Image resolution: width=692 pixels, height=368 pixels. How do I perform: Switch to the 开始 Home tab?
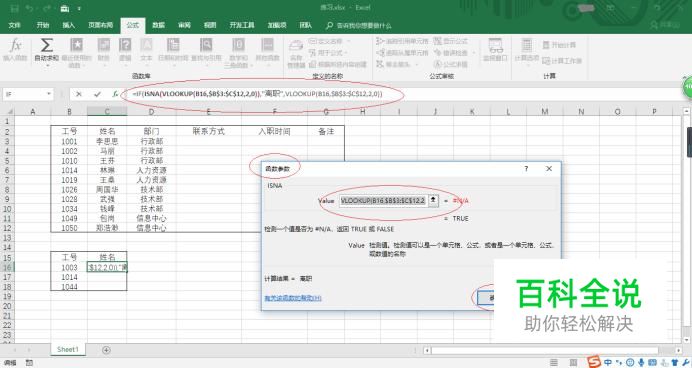click(43, 25)
